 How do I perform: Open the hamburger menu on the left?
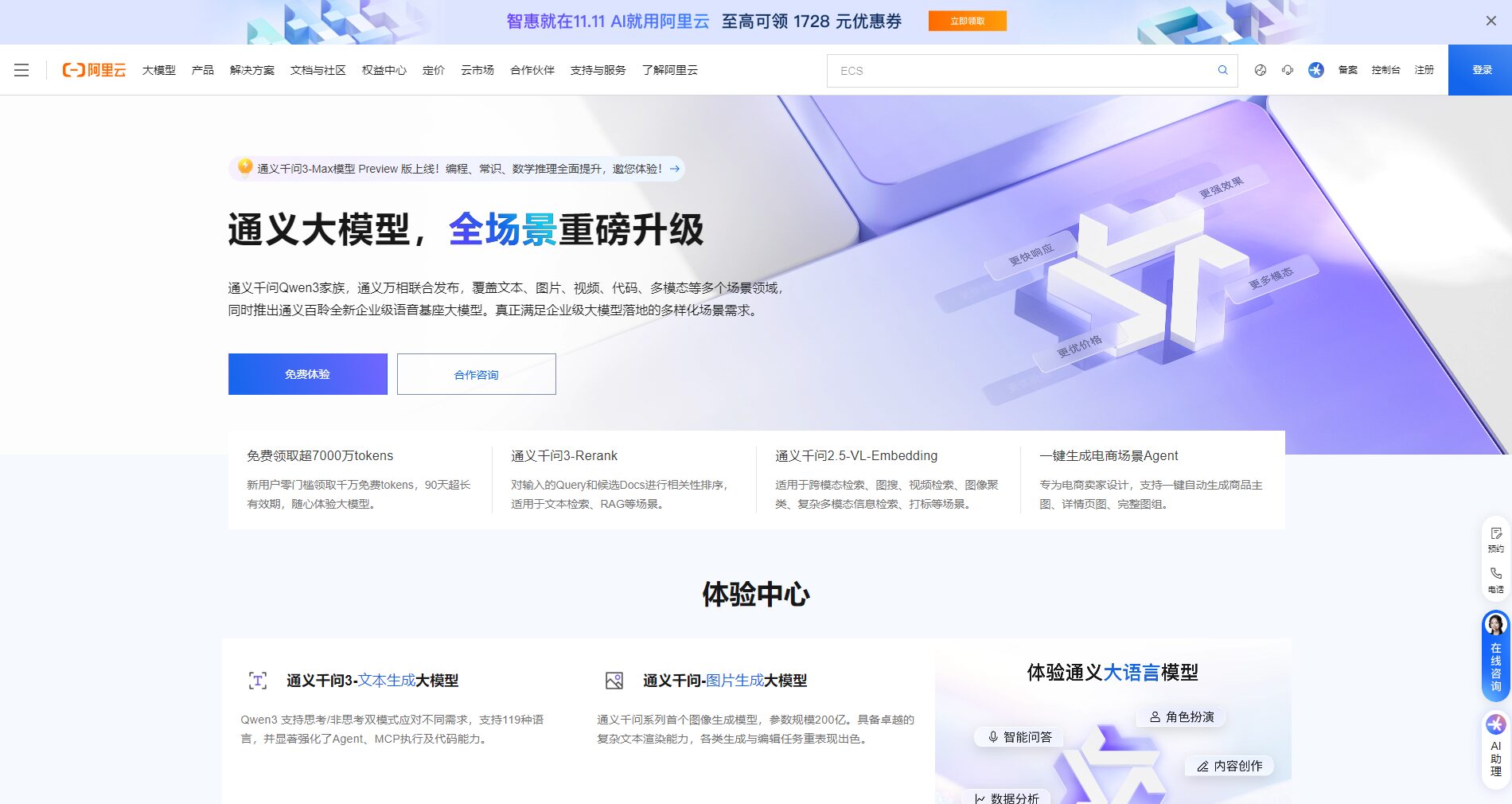[21, 70]
